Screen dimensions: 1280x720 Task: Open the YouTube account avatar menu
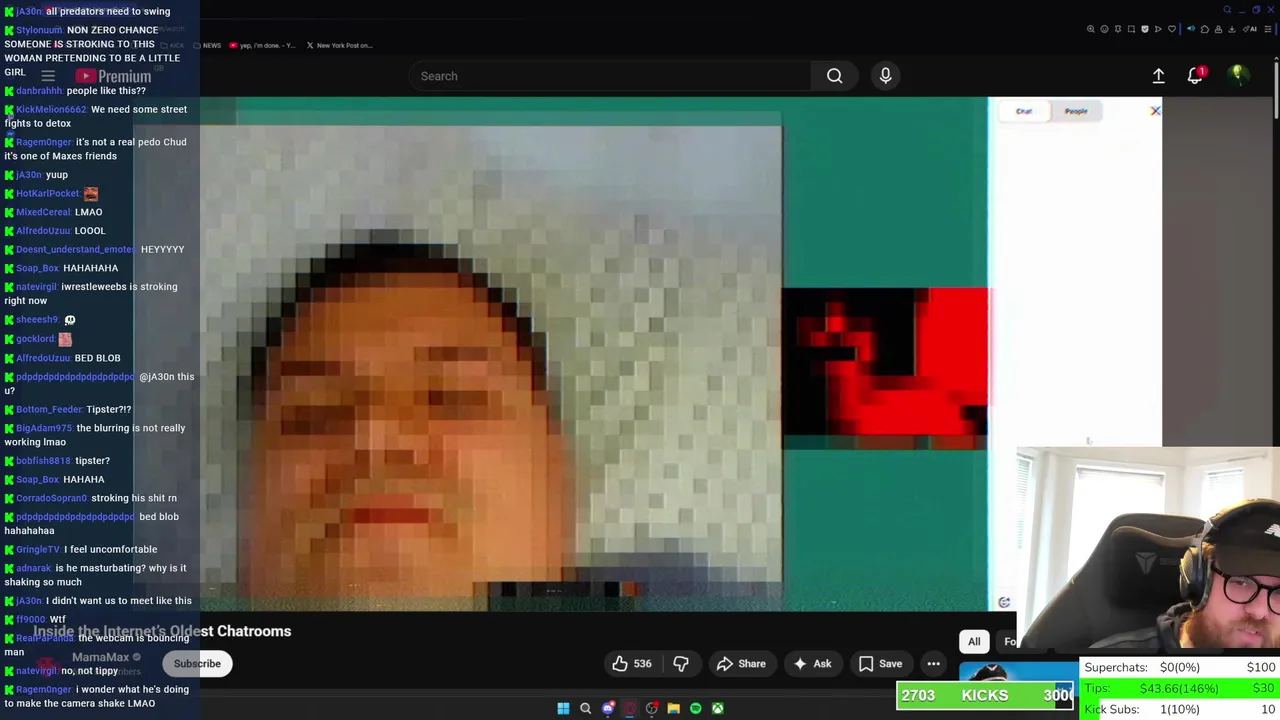click(x=1238, y=75)
